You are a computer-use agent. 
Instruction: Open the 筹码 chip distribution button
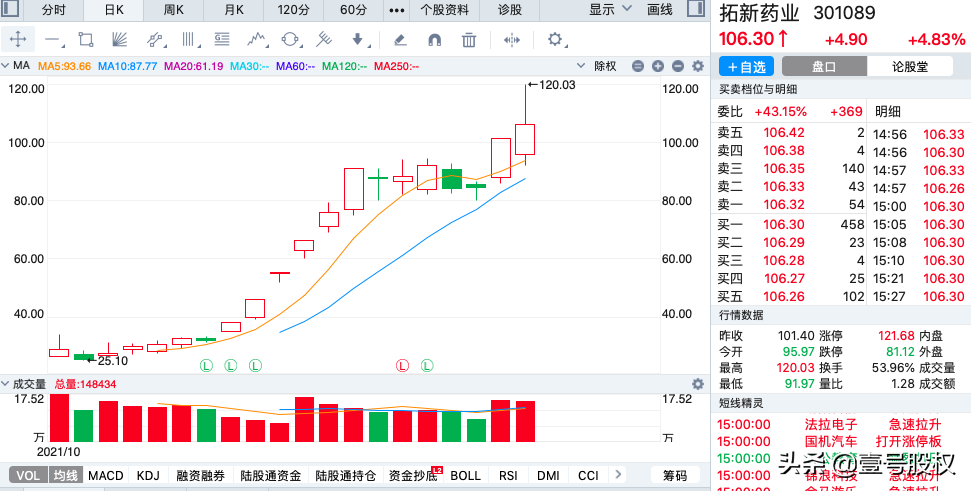coord(675,476)
